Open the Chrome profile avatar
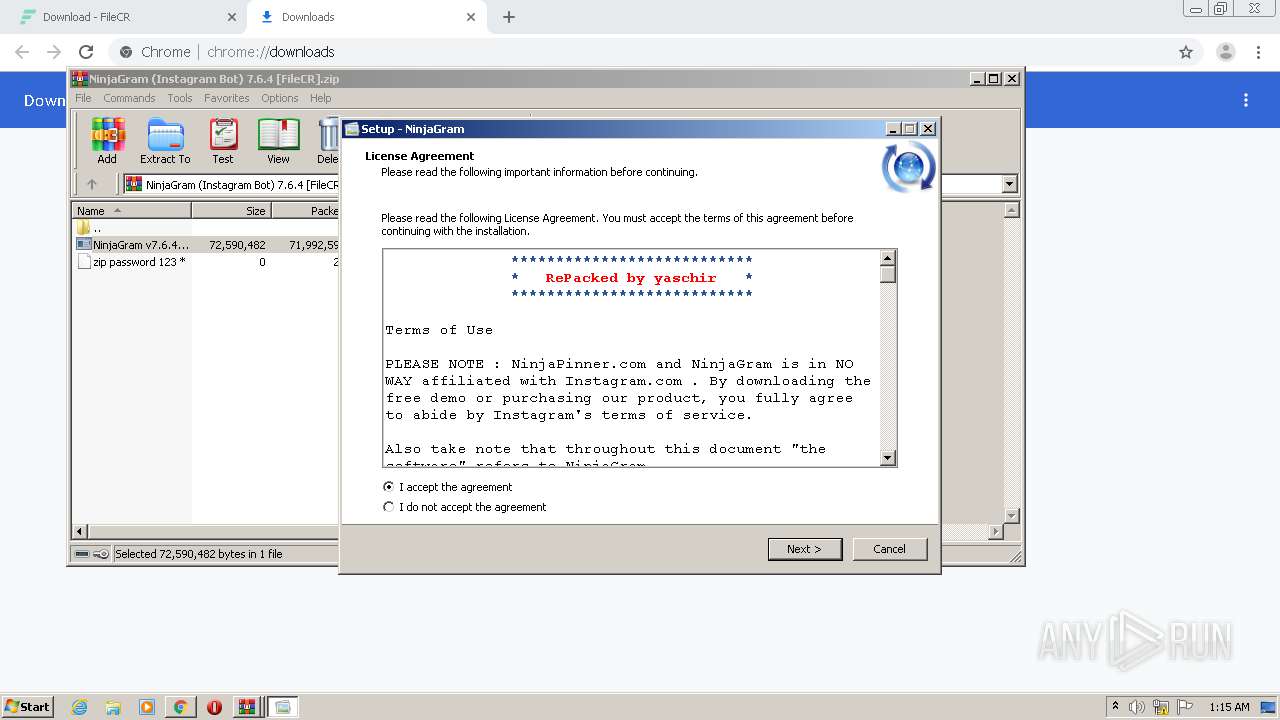Image resolution: width=1280 pixels, height=720 pixels. (x=1225, y=52)
